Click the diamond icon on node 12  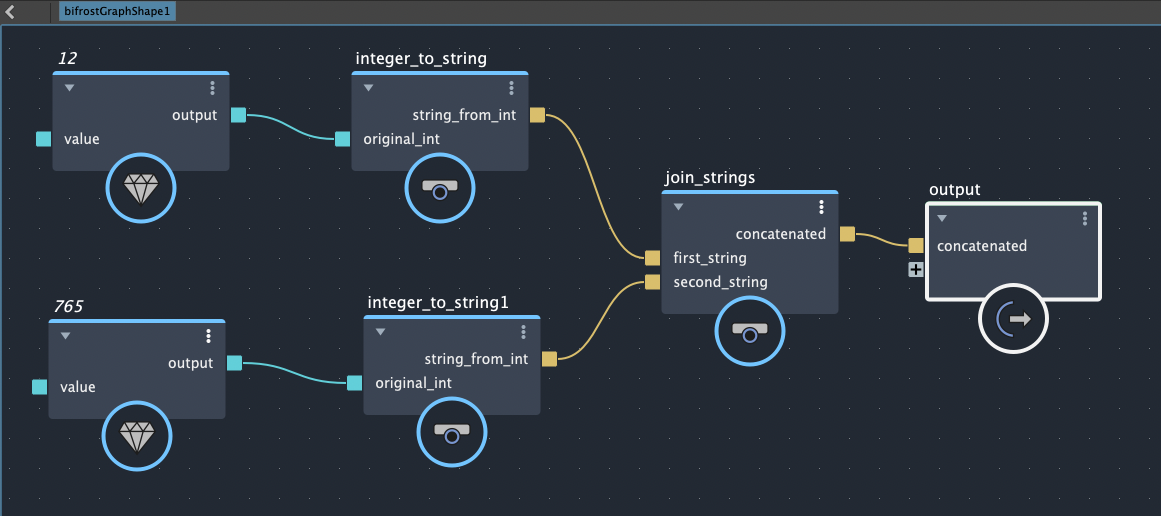141,189
